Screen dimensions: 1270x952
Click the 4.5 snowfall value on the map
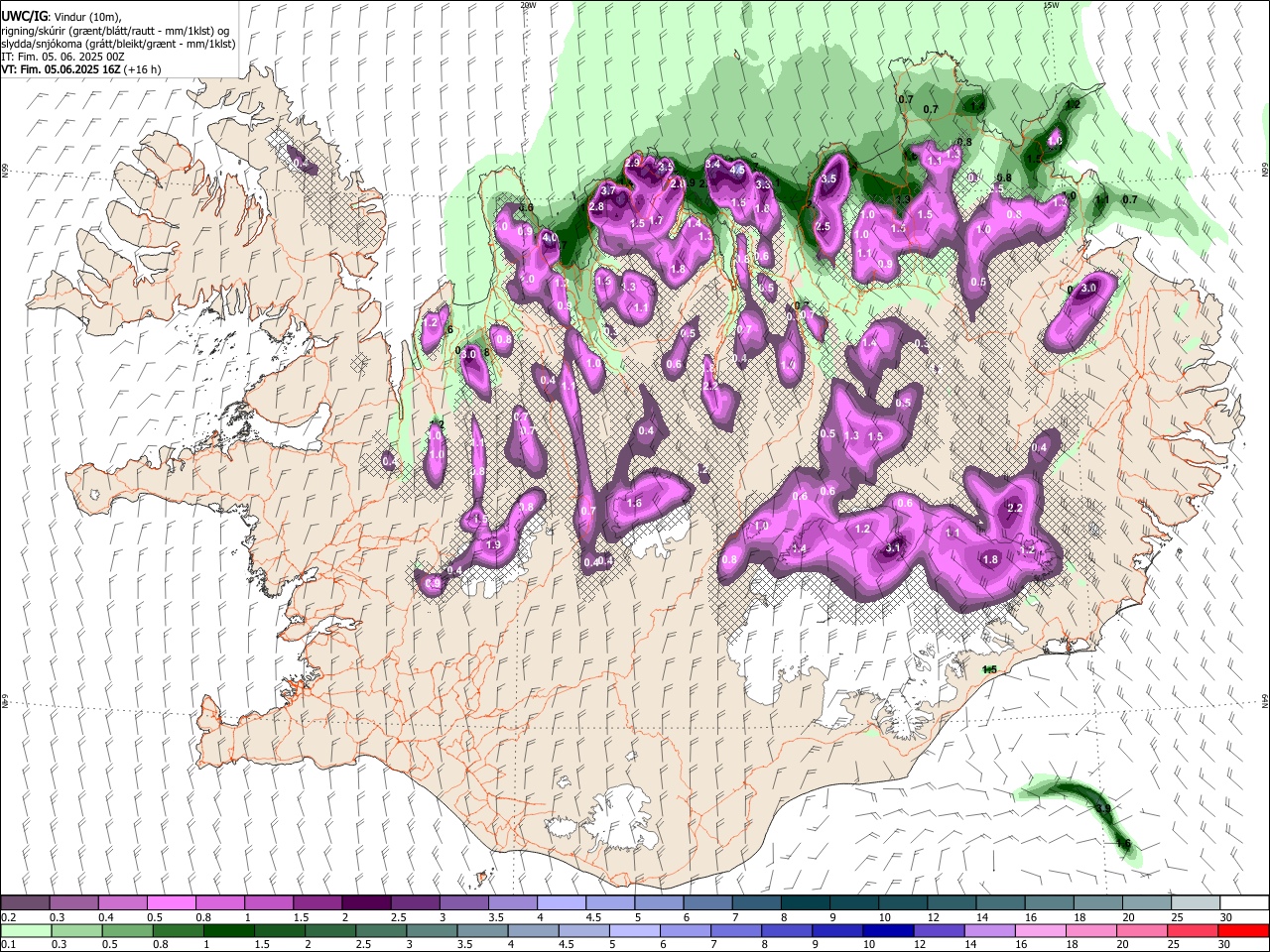[737, 171]
